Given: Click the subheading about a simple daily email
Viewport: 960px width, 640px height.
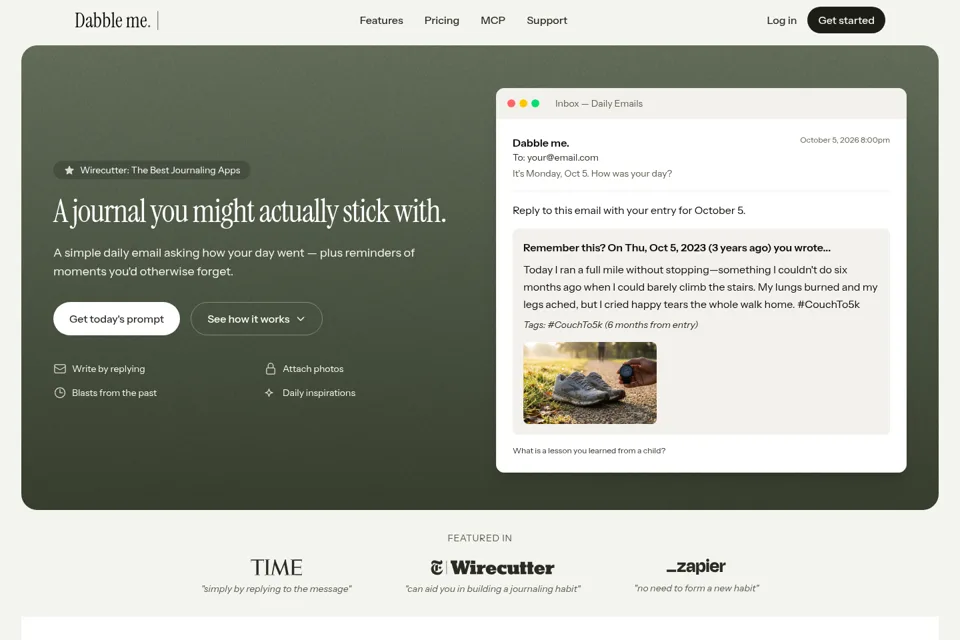Looking at the screenshot, I should (x=234, y=262).
